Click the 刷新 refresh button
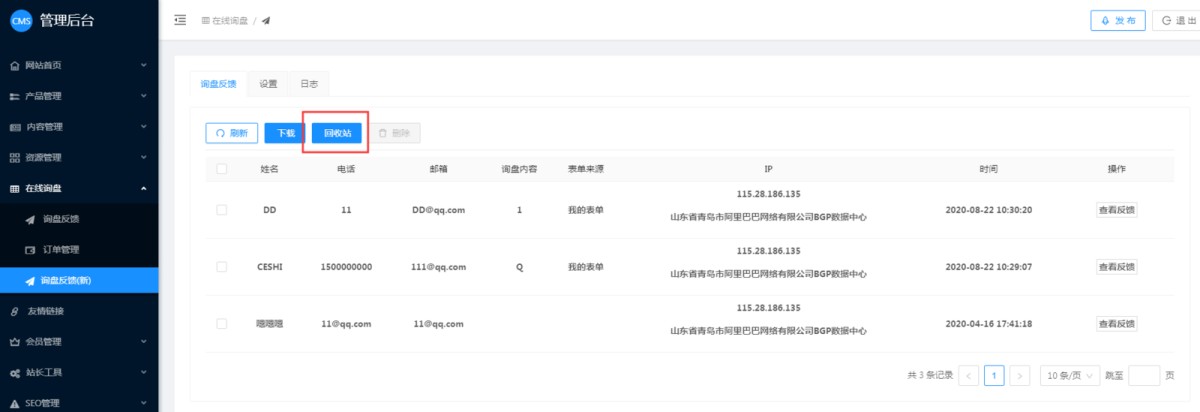 tap(232, 133)
